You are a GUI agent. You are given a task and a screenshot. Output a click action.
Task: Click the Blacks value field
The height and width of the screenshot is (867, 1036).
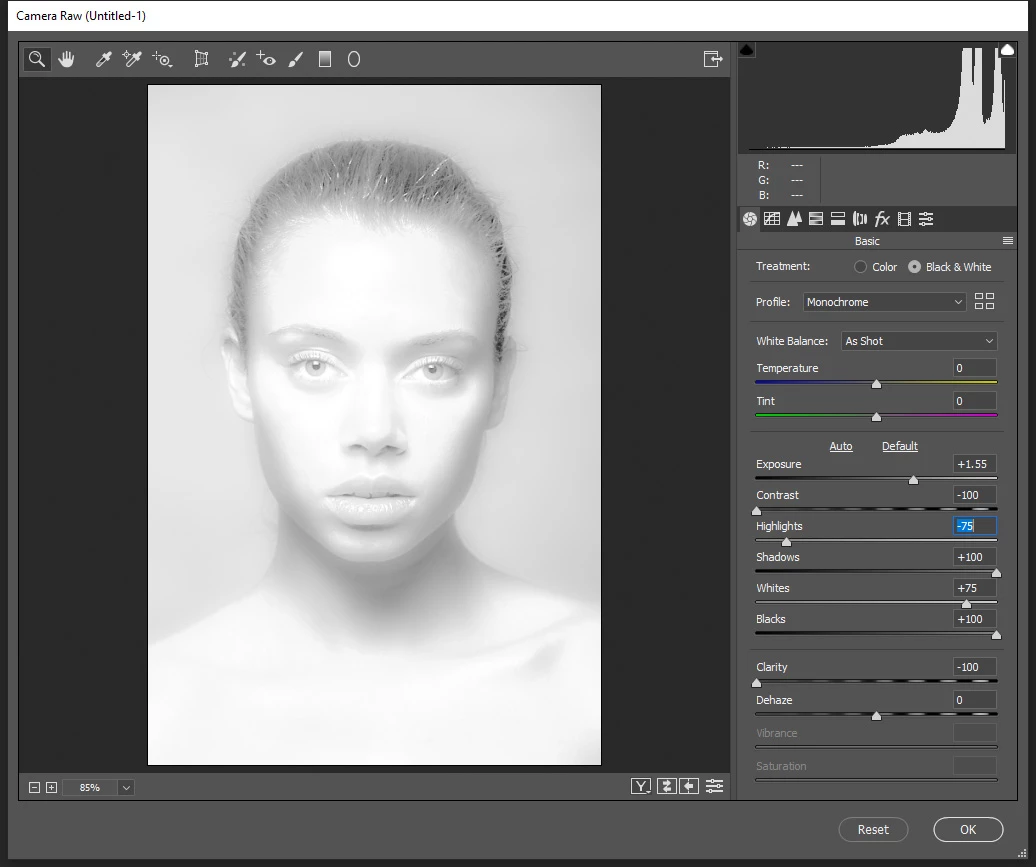point(975,619)
